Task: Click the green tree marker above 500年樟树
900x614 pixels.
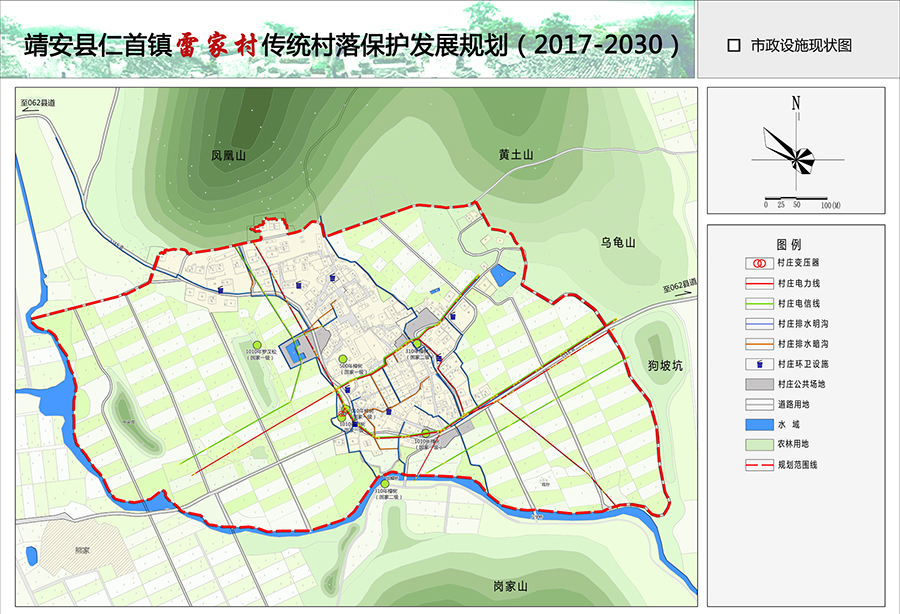Action: pyautogui.click(x=343, y=359)
